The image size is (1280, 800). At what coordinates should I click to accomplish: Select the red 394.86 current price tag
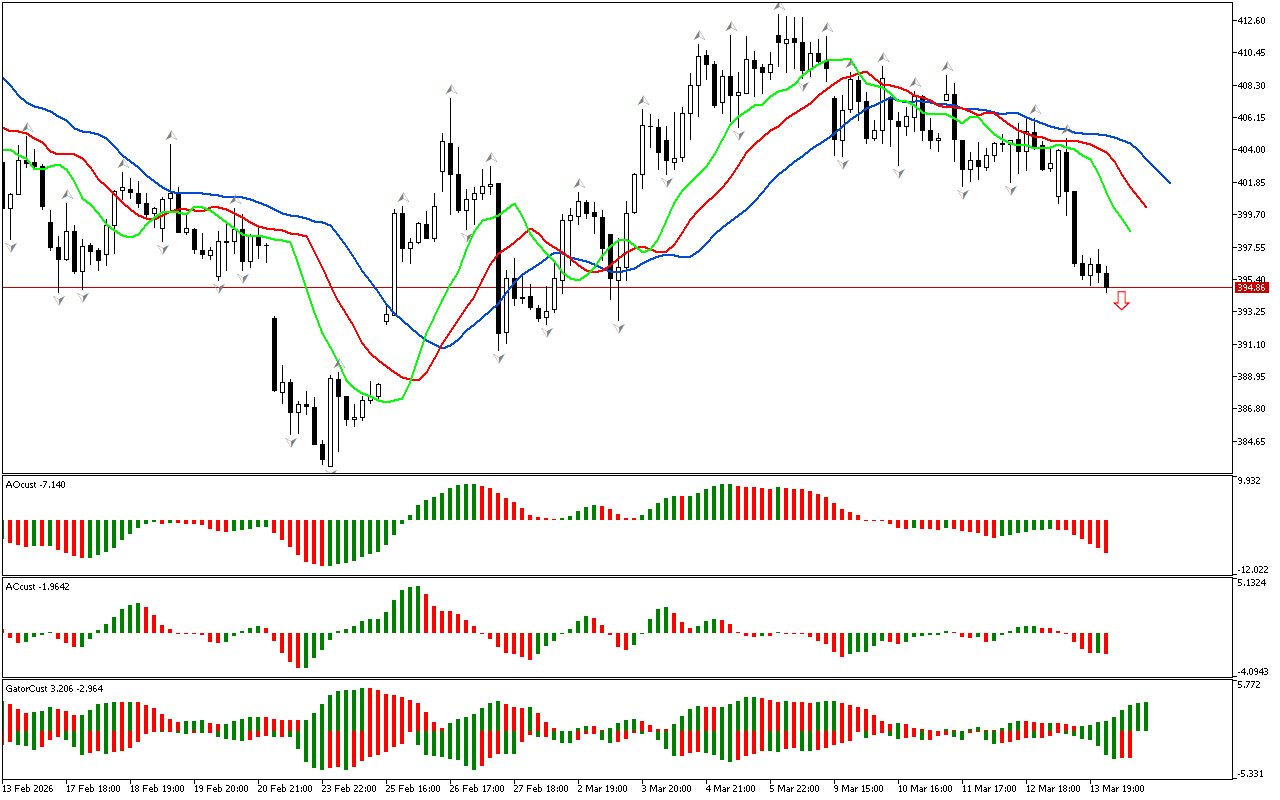[x=1251, y=288]
